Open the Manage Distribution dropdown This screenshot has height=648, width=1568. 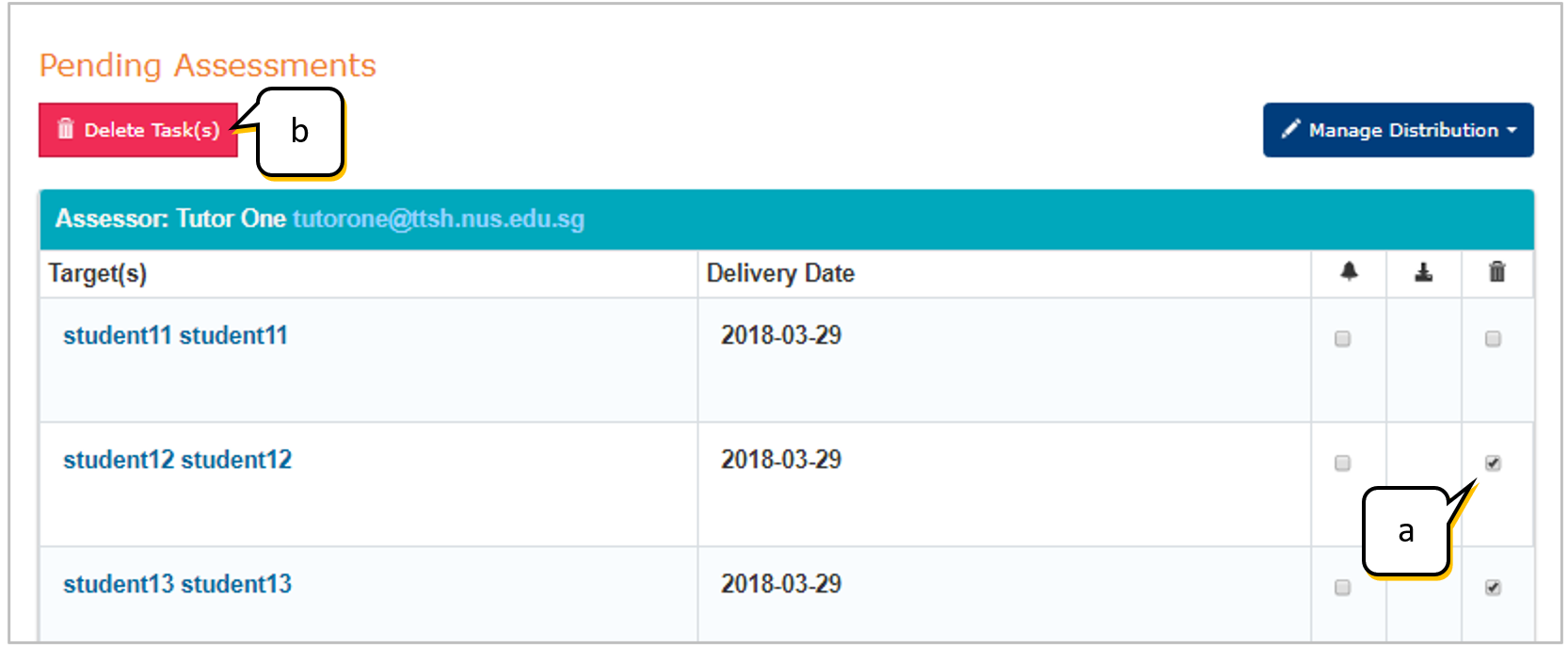point(1398,130)
